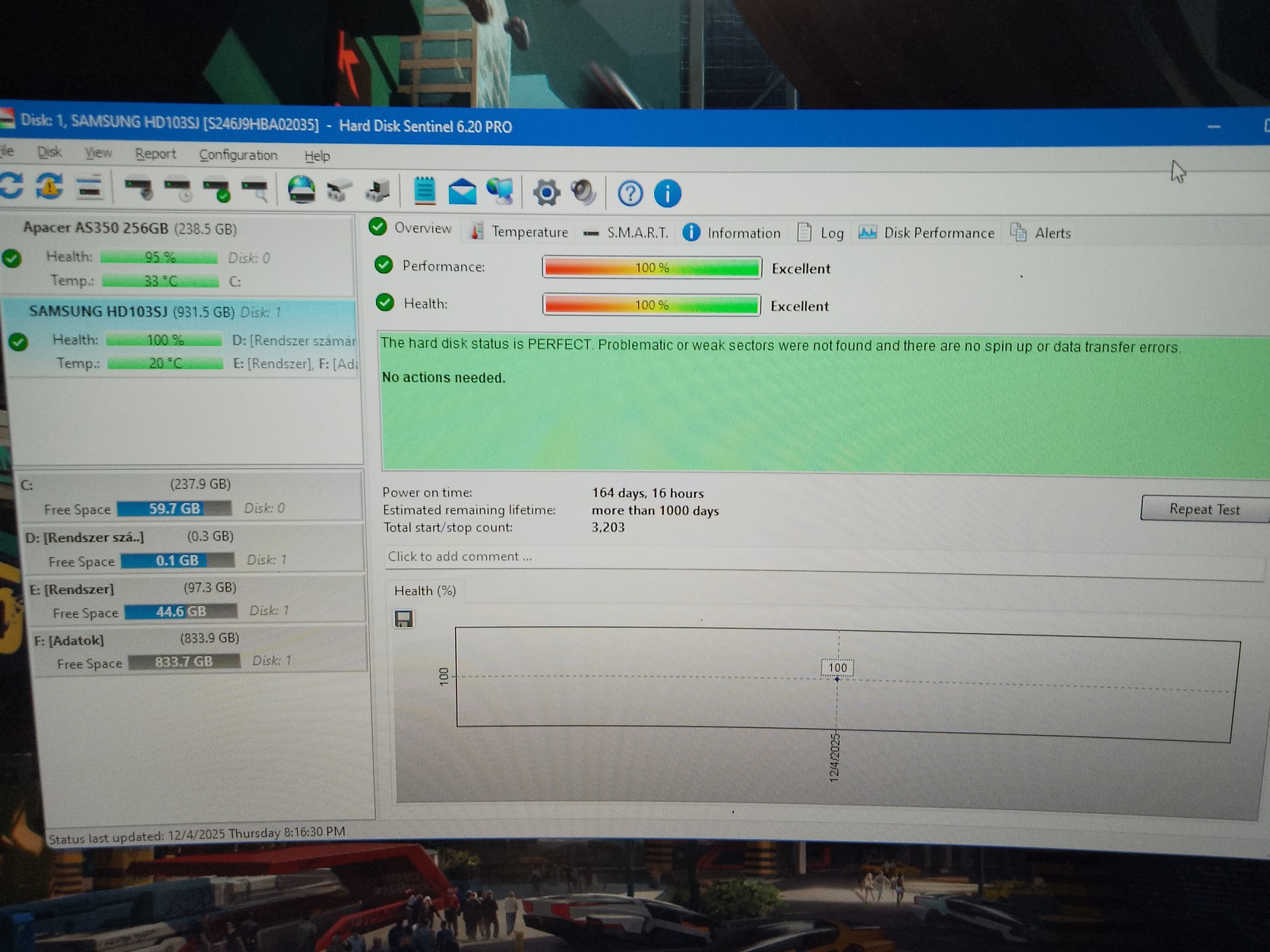Open the View menu
The image size is (1270, 952).
[98, 153]
